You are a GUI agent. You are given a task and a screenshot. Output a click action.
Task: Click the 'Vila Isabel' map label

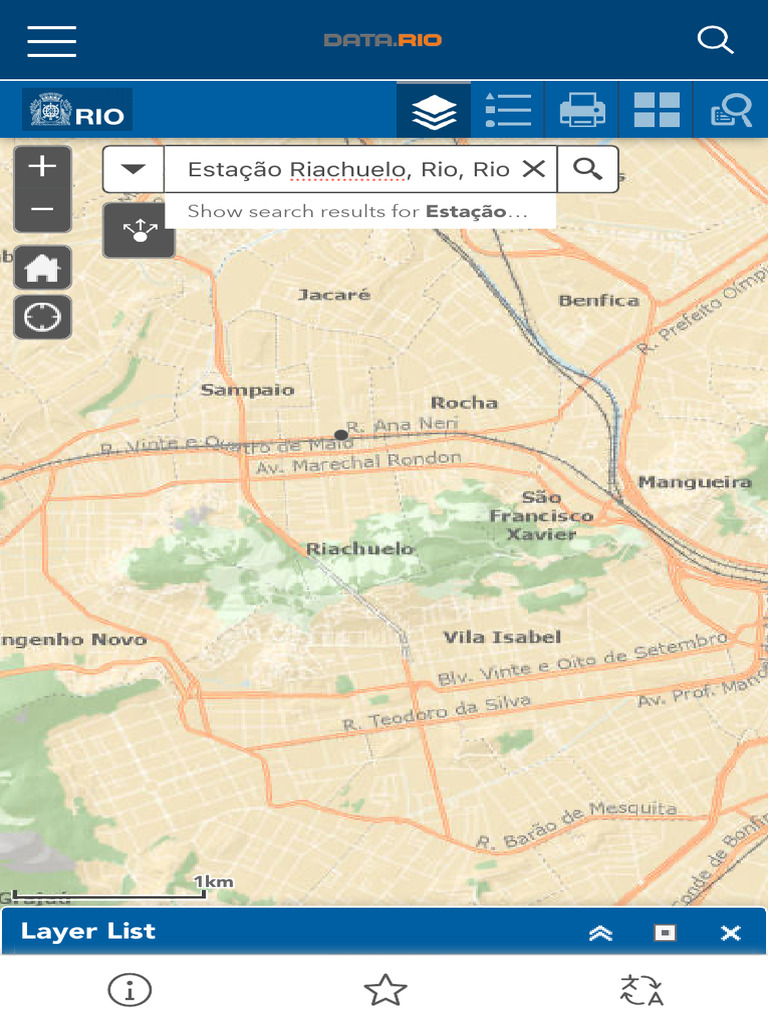502,637
